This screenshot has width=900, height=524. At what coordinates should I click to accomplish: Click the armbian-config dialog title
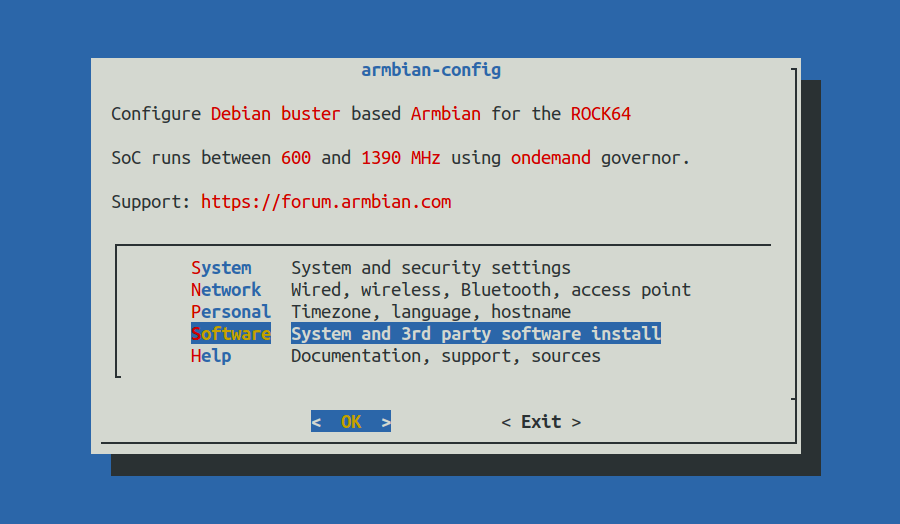coord(431,70)
